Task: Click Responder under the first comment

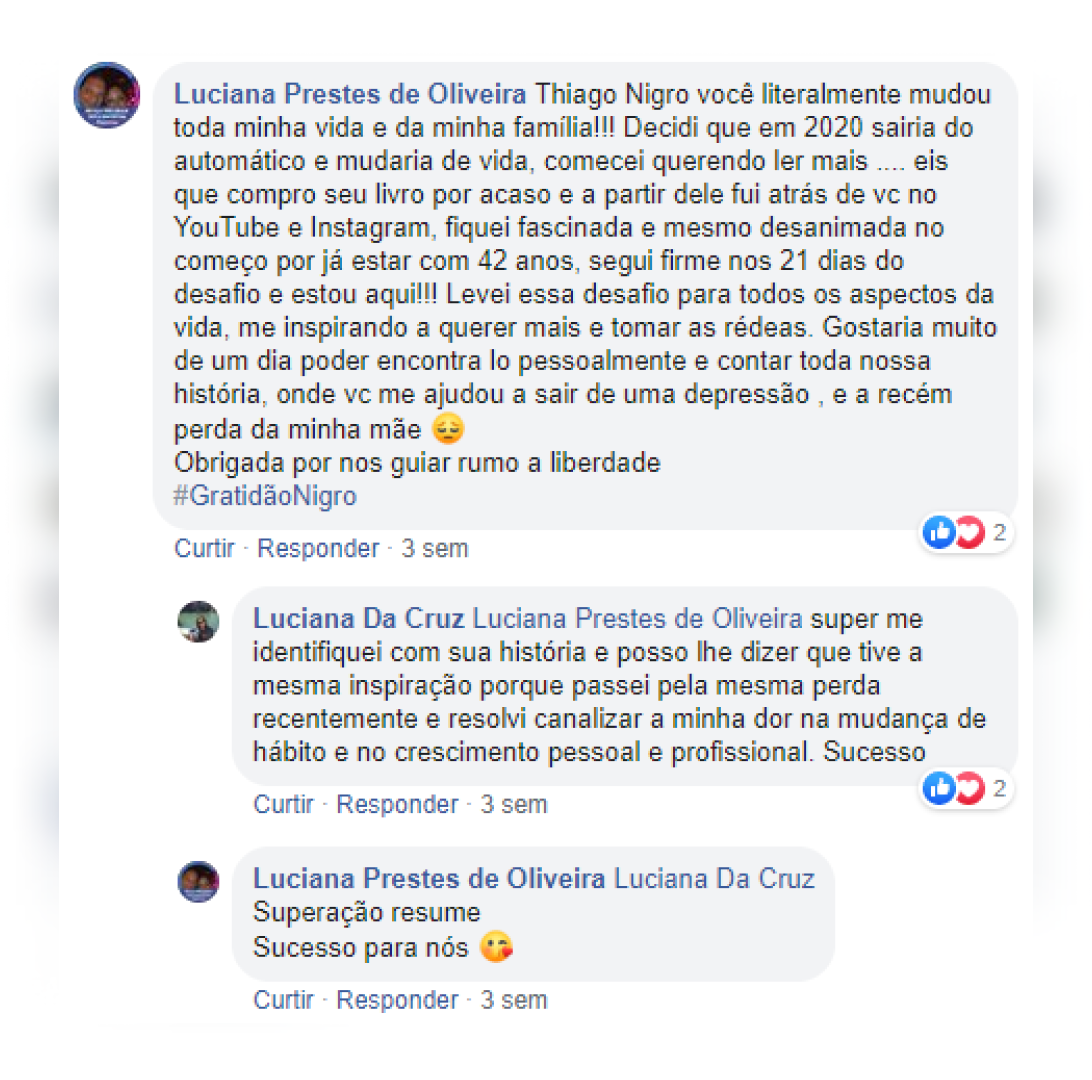Action: (x=318, y=549)
